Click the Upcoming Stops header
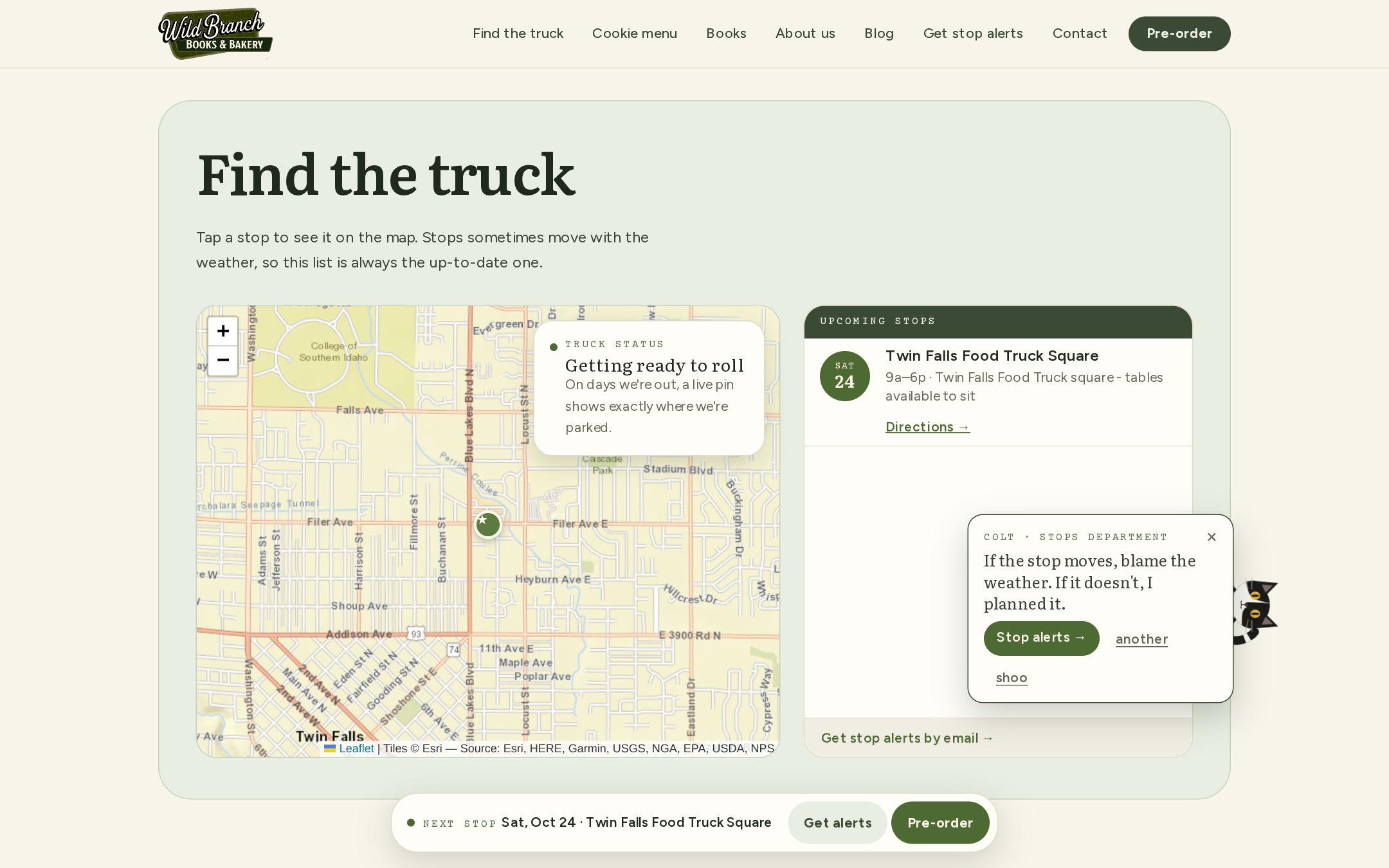Image resolution: width=1389 pixels, height=868 pixels. coord(998,321)
